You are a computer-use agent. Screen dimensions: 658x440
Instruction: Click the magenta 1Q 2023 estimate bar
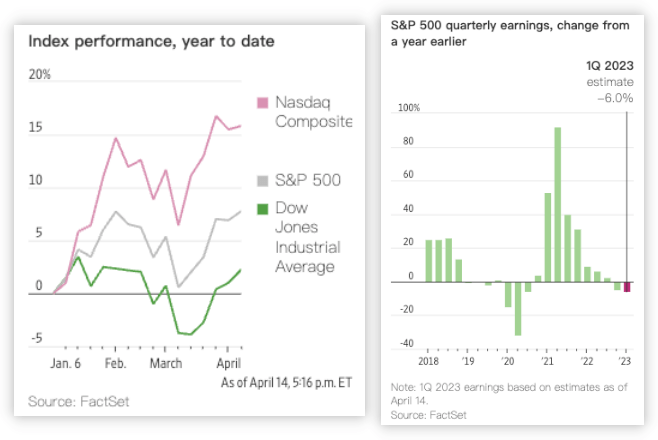[x=627, y=287]
